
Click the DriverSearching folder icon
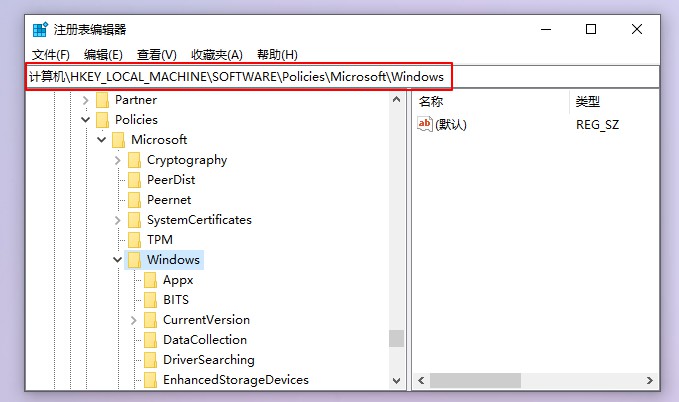click(x=151, y=360)
